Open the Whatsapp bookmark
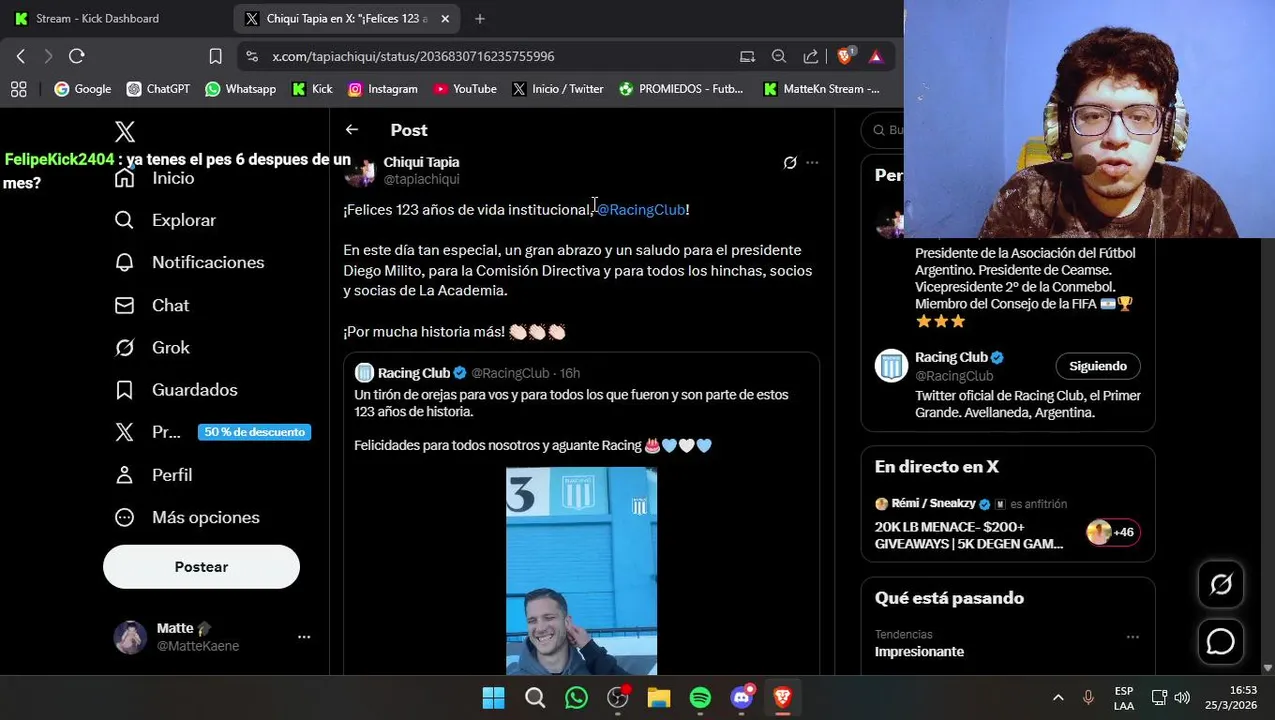 click(x=241, y=89)
